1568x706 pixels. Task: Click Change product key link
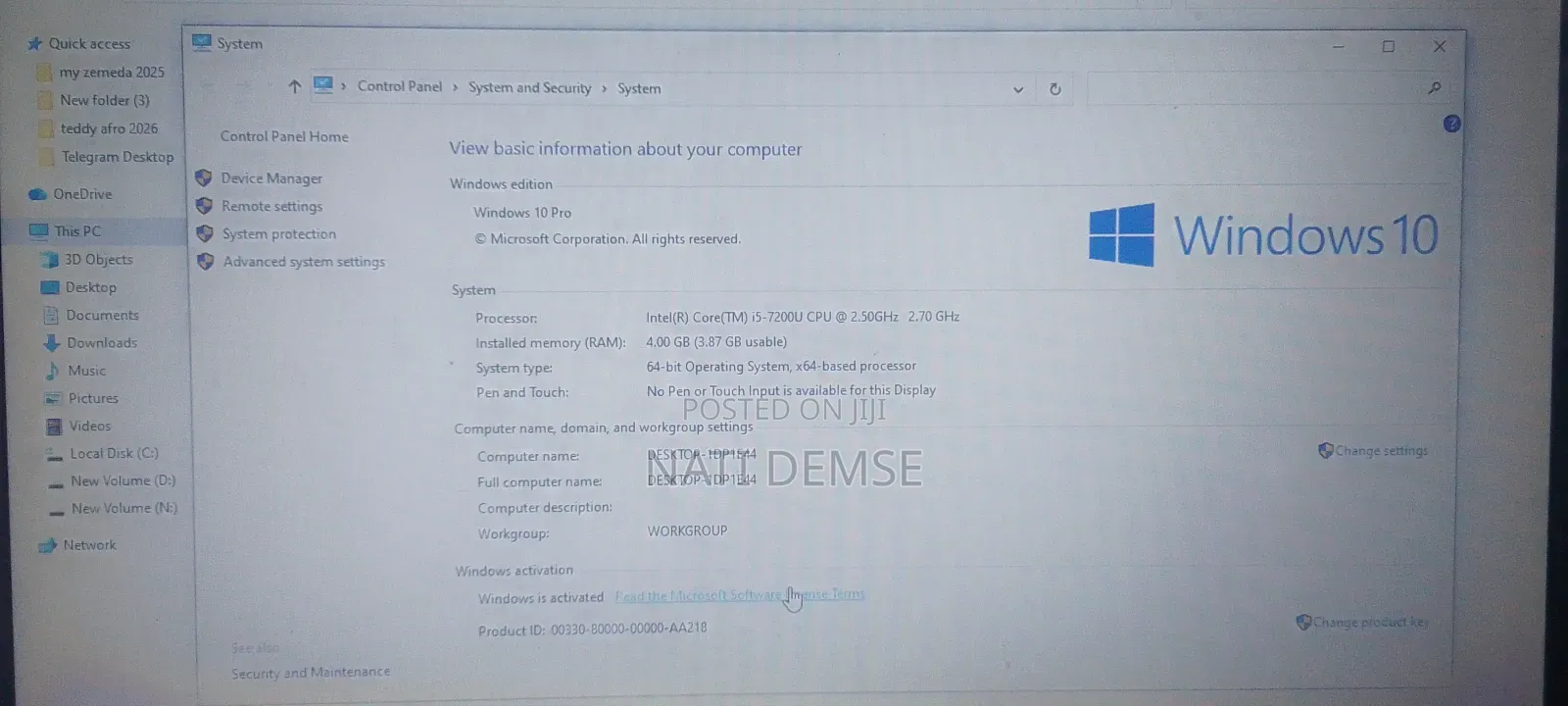pyautogui.click(x=1370, y=622)
